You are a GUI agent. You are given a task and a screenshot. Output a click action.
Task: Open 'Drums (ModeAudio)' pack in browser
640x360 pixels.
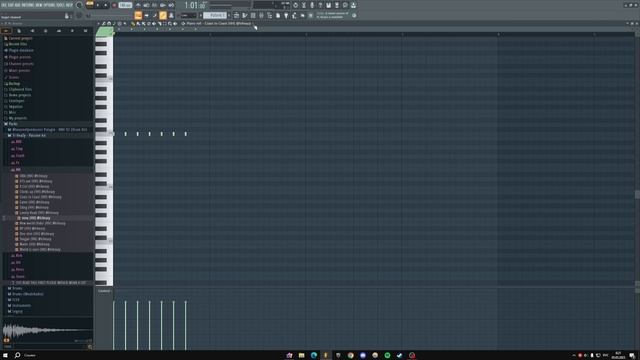(x=28, y=294)
